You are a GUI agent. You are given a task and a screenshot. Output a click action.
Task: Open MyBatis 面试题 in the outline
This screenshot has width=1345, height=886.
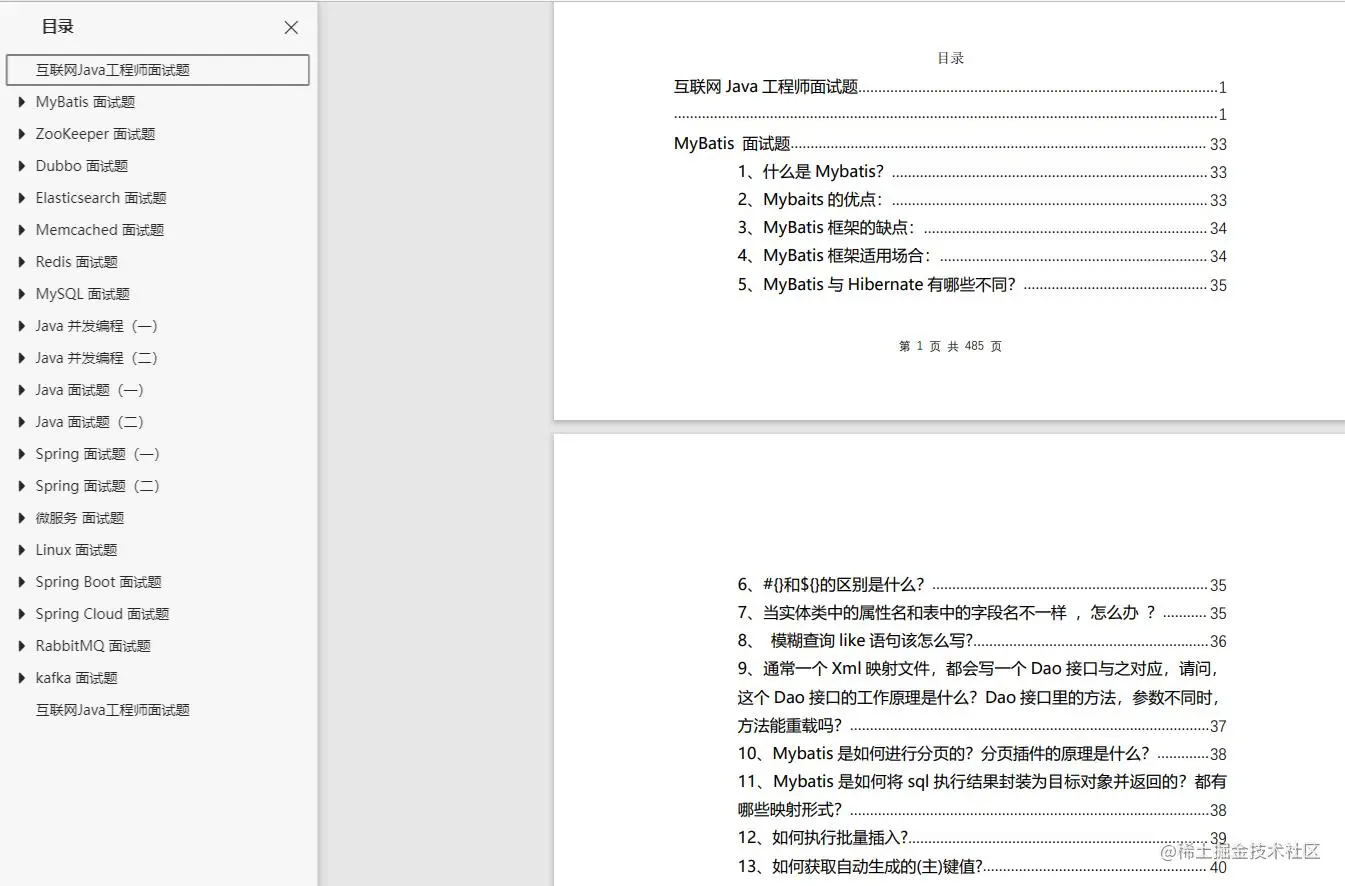coord(85,102)
